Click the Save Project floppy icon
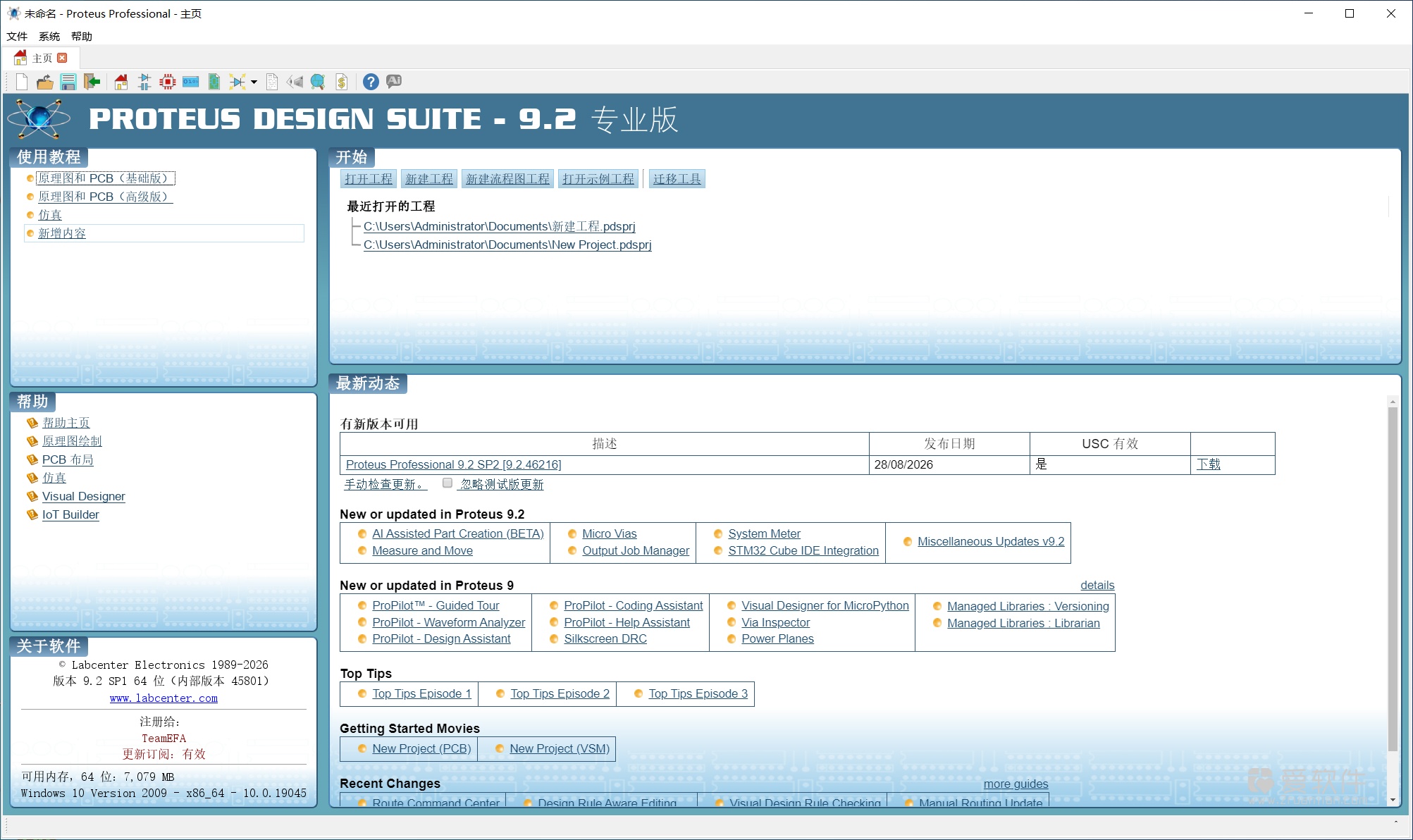 click(x=68, y=82)
